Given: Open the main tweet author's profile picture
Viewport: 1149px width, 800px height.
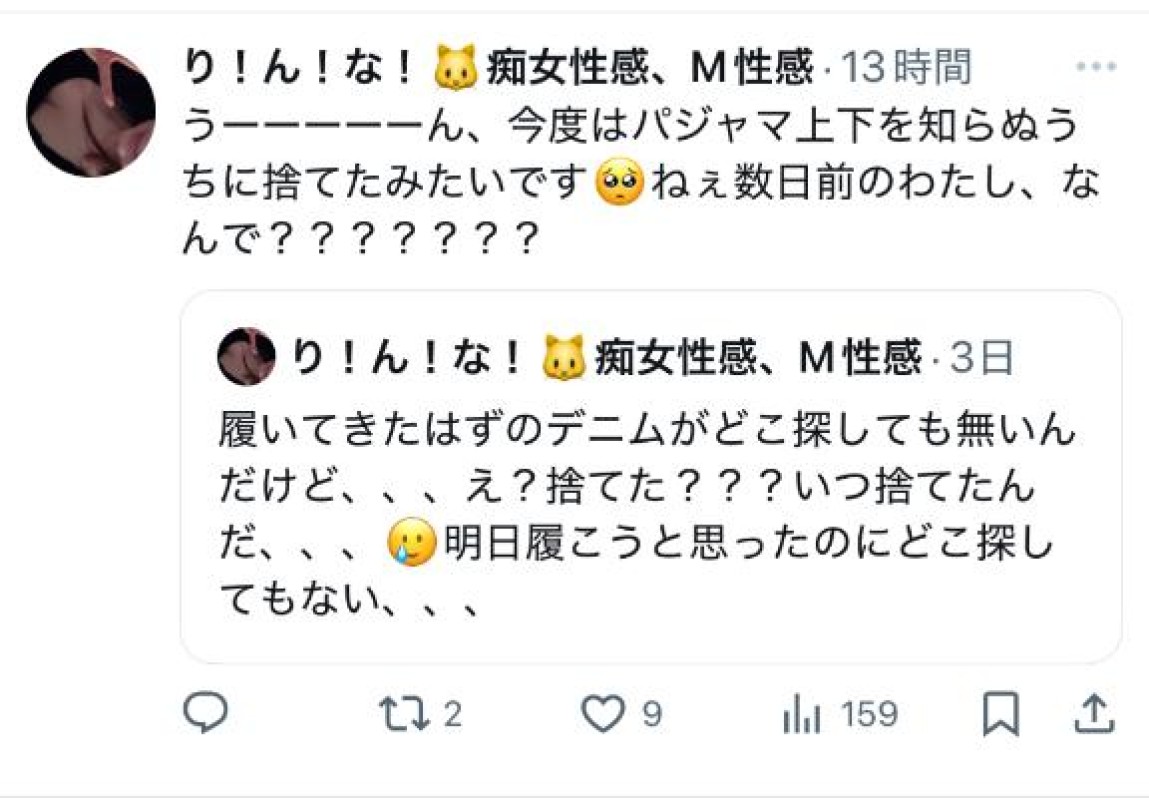Looking at the screenshot, I should click(x=91, y=112).
